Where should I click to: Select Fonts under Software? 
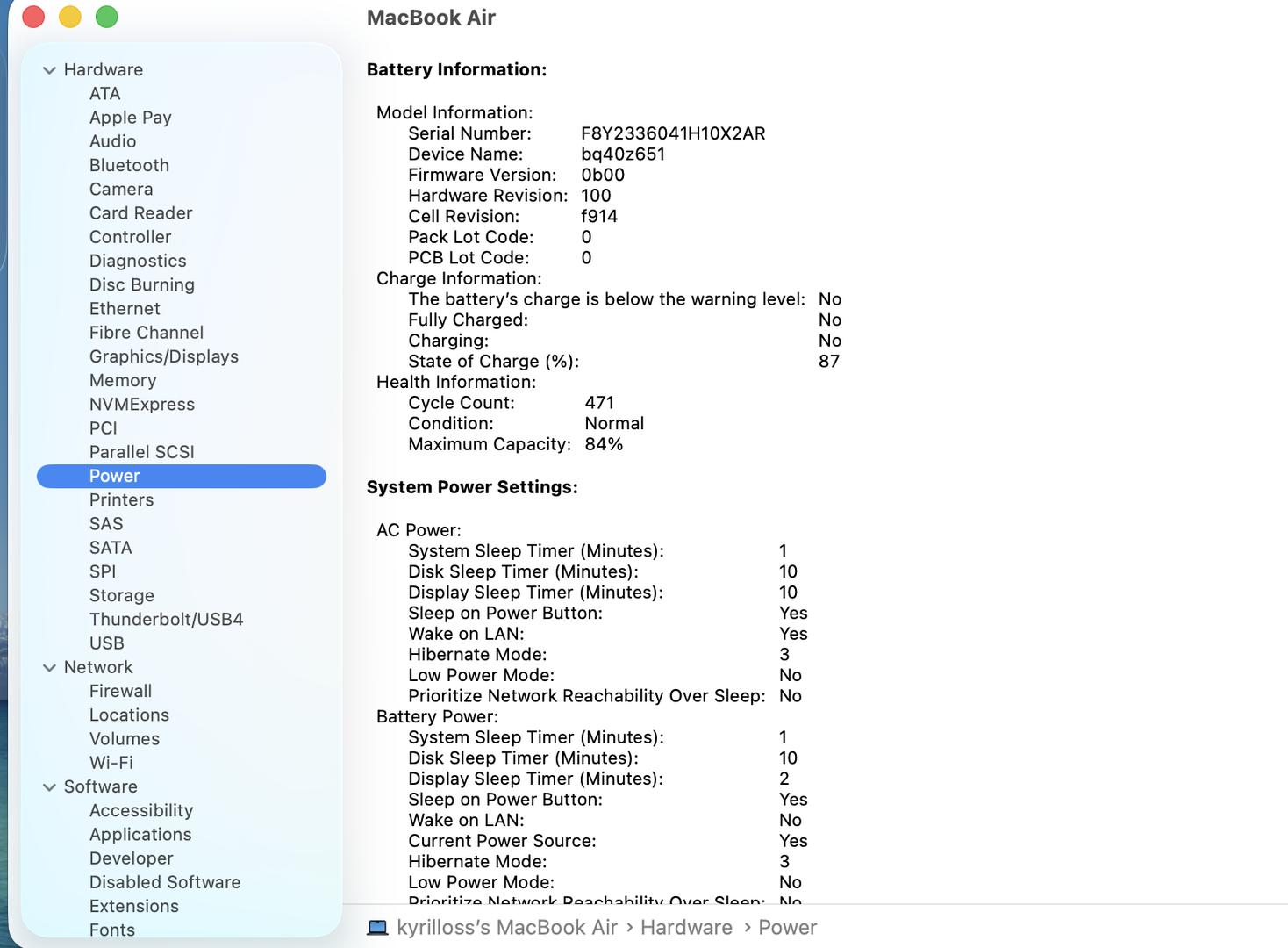click(112, 930)
